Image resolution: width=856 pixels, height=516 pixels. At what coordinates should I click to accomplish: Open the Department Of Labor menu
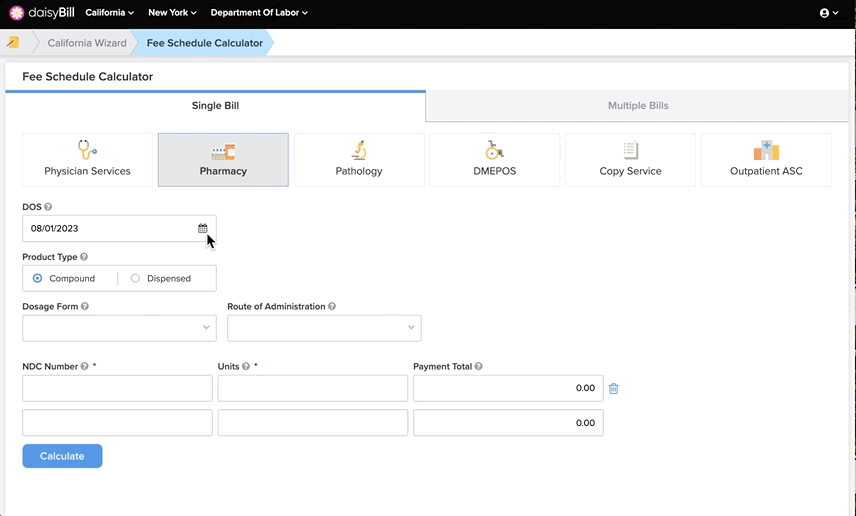tap(259, 13)
